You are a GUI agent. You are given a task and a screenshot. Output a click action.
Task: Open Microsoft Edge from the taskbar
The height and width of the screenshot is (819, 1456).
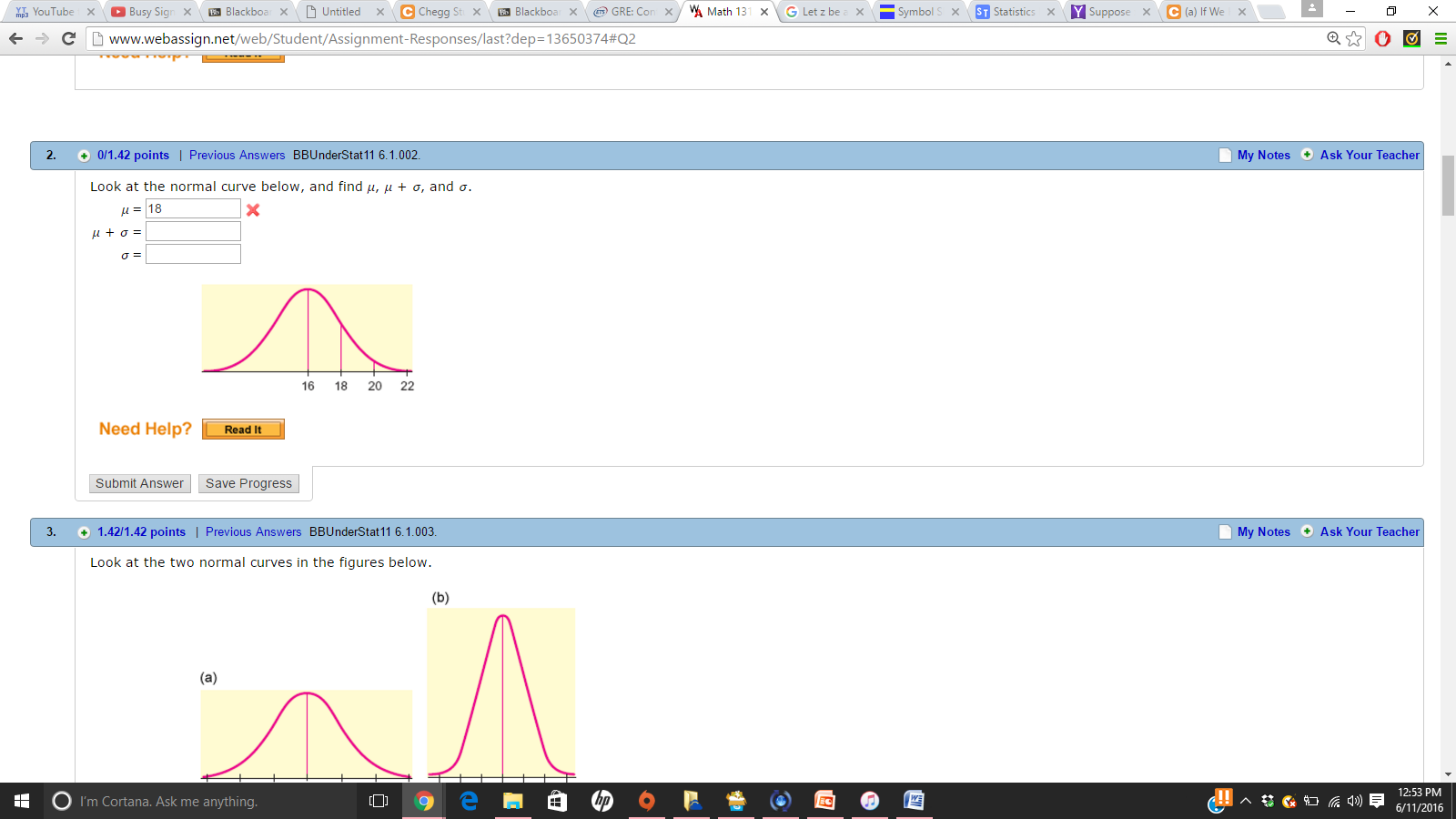tap(468, 802)
